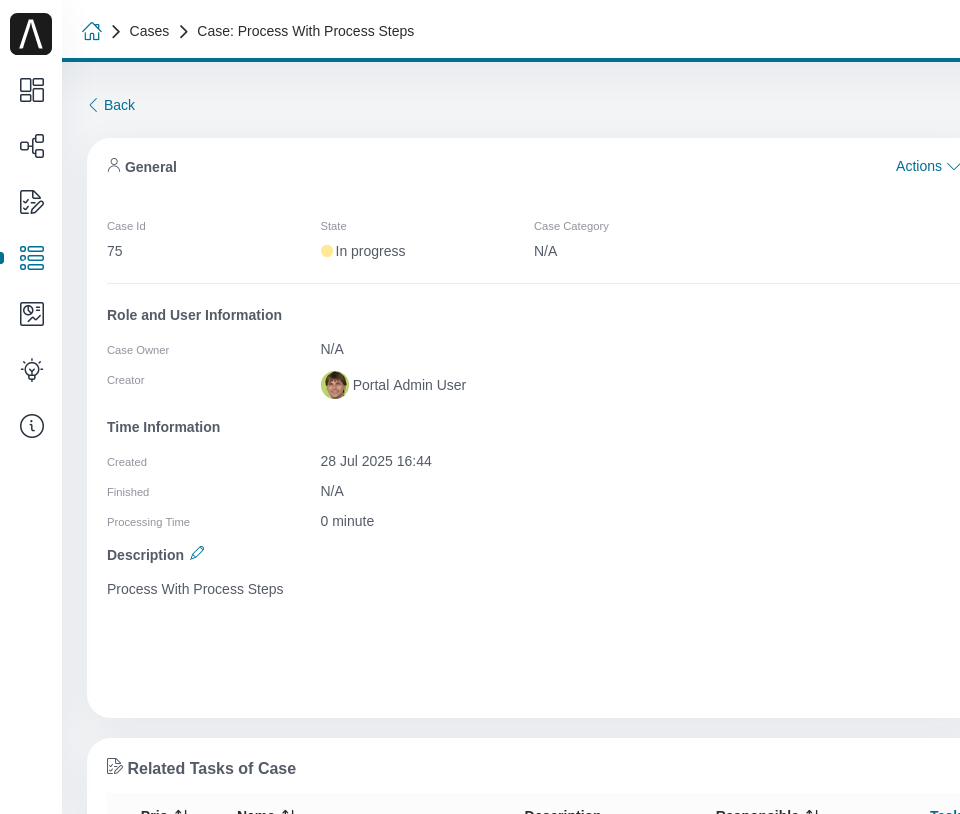Edit the case description via pencil icon
The width and height of the screenshot is (960, 814).
[197, 553]
